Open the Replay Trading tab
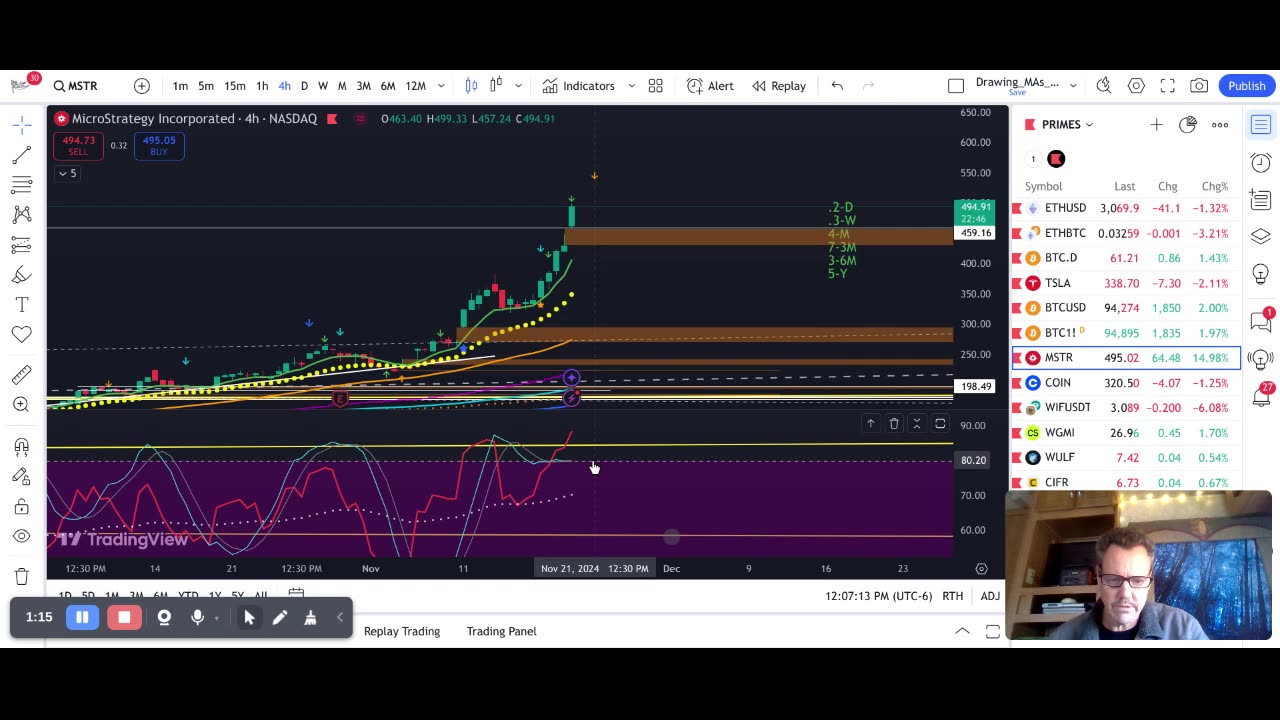Image resolution: width=1280 pixels, height=720 pixels. (402, 631)
